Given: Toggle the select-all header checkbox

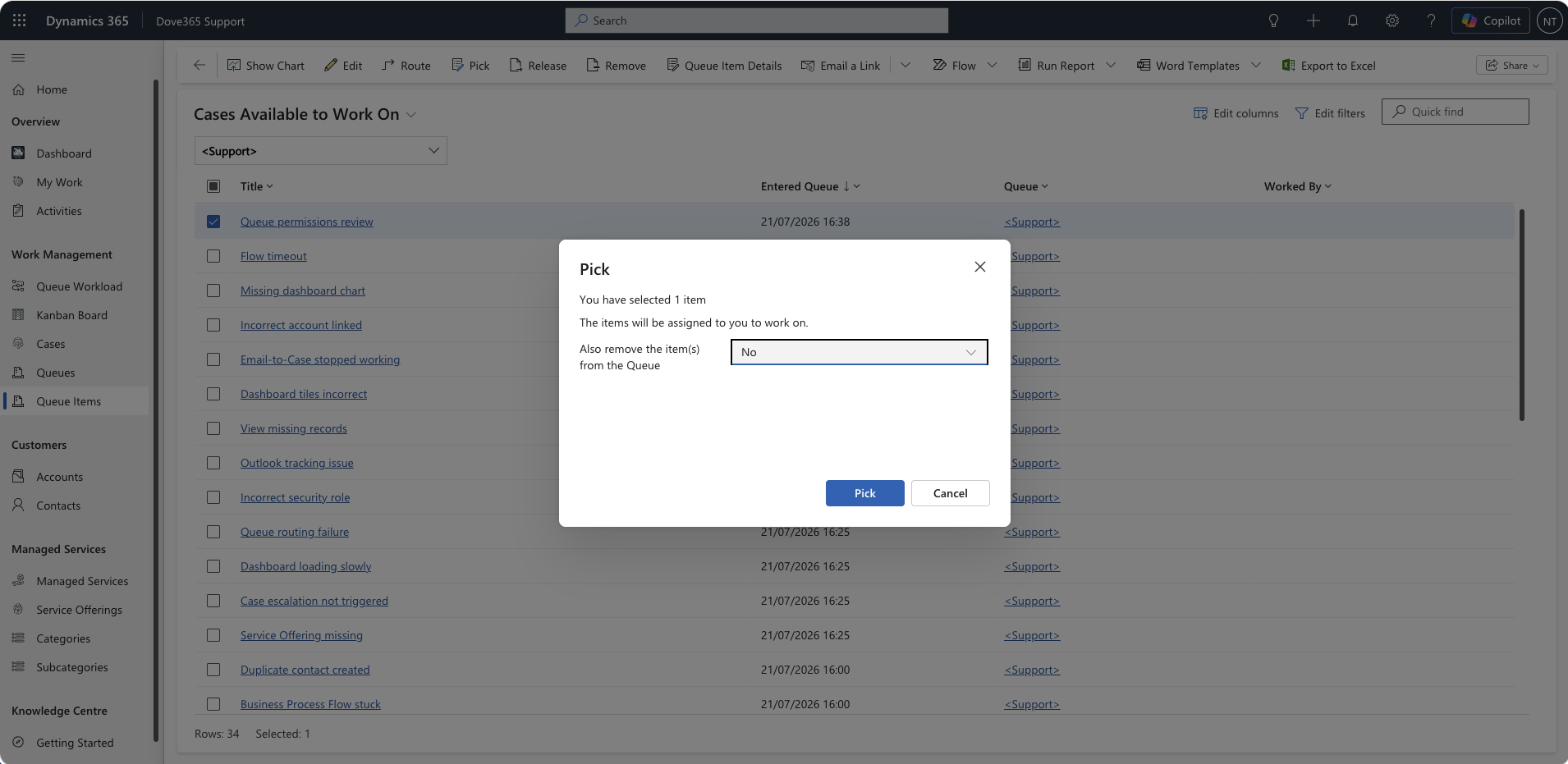Looking at the screenshot, I should pos(213,186).
